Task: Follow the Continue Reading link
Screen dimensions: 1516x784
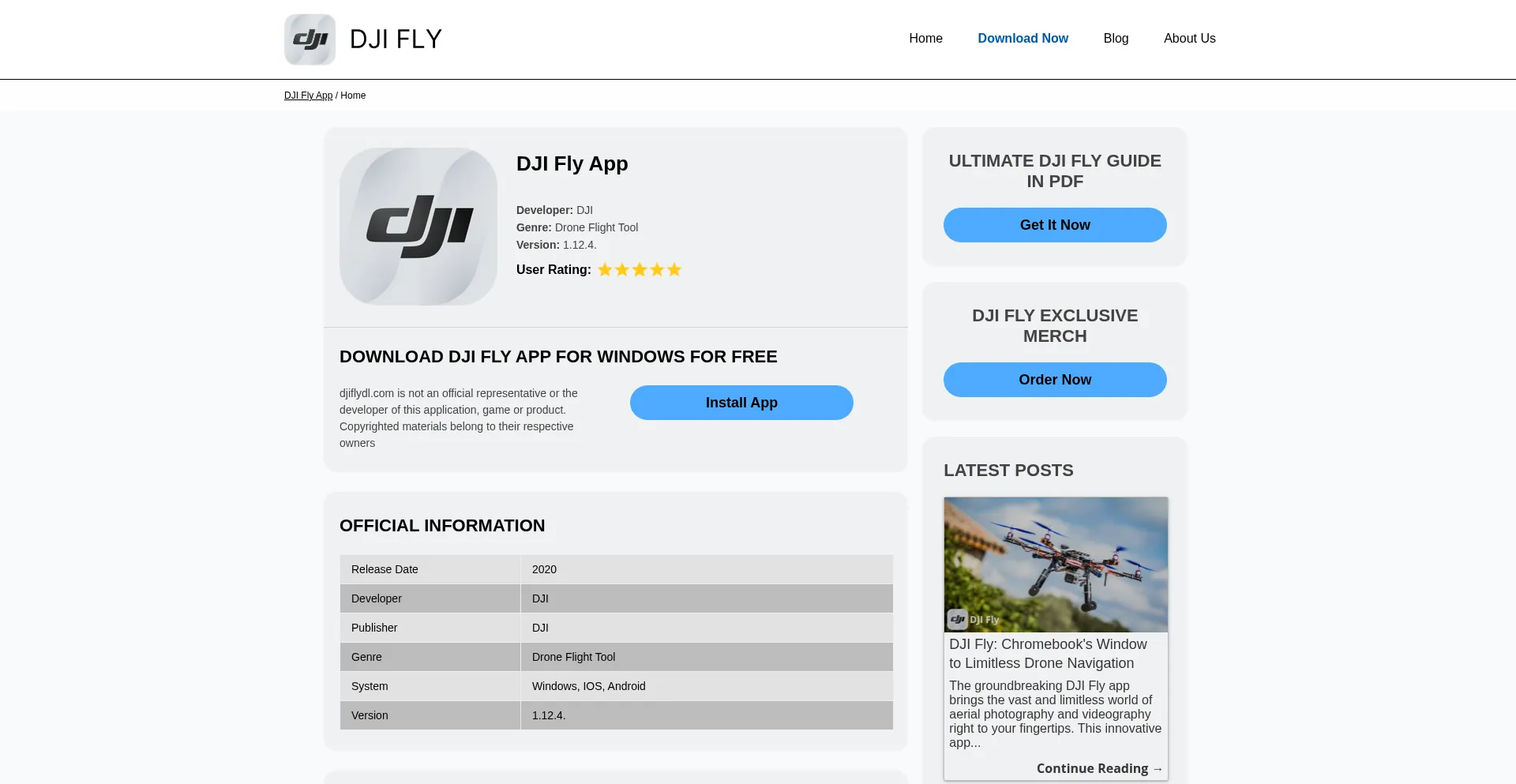Action: 1099,768
